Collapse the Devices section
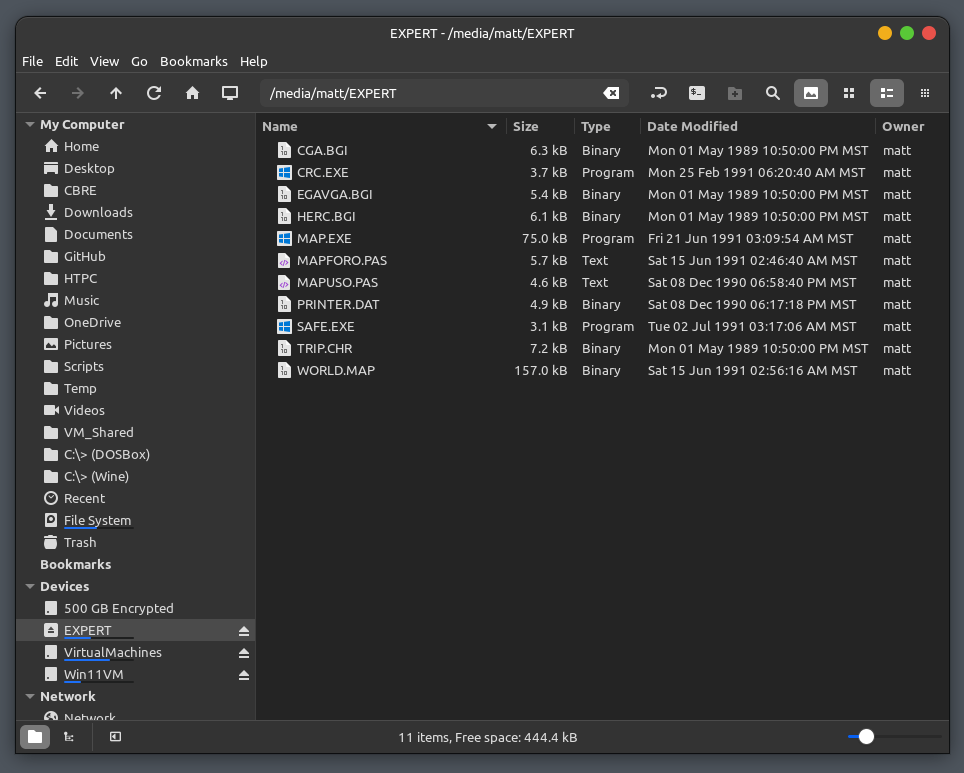The height and width of the screenshot is (773, 964). pyautogui.click(x=29, y=587)
